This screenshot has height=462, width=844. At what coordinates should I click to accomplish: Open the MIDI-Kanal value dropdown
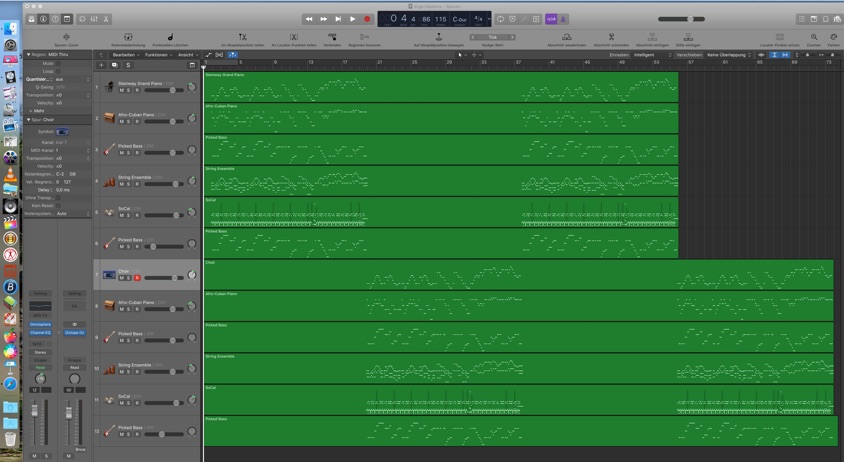pyautogui.click(x=73, y=150)
